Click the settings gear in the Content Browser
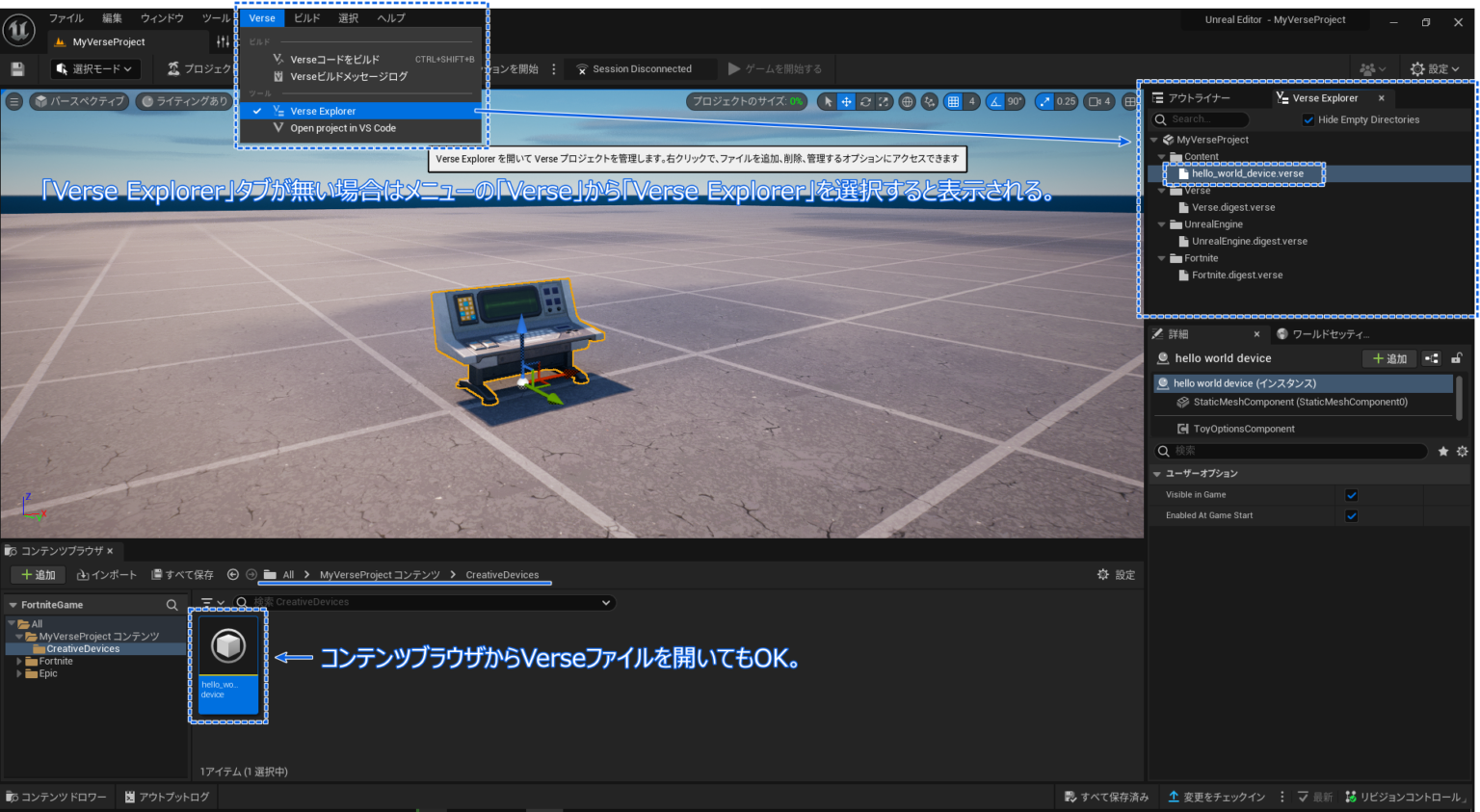Viewport: 1480px width, 812px height. (x=1103, y=574)
